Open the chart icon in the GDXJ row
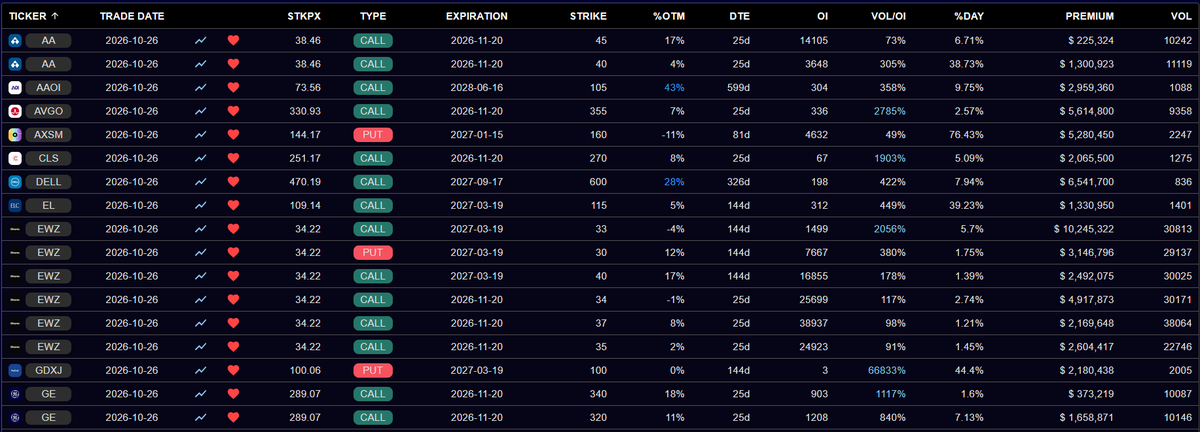The height and width of the screenshot is (432, 1200). (203, 370)
